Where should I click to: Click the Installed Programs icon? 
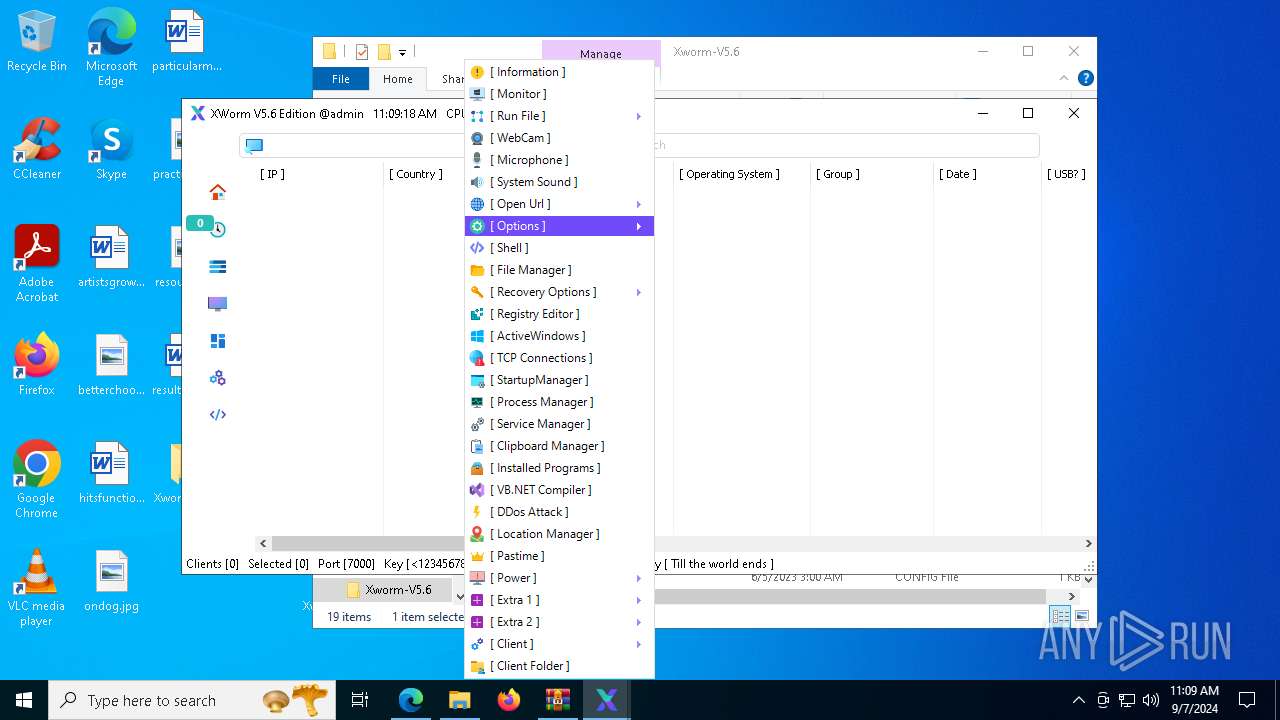(477, 468)
